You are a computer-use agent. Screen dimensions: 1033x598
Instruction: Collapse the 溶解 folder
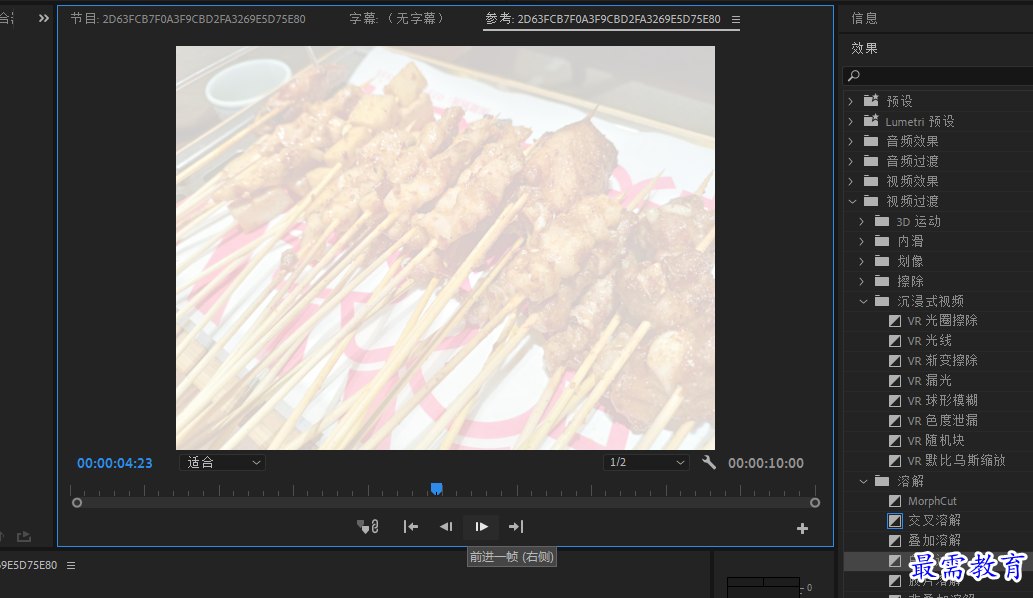tap(863, 481)
